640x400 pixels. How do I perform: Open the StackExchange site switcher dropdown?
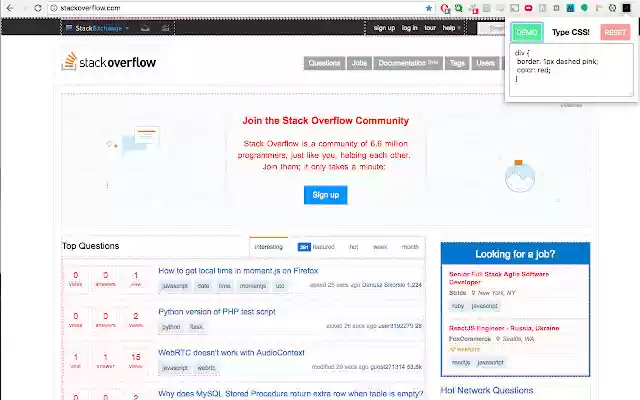(98, 28)
